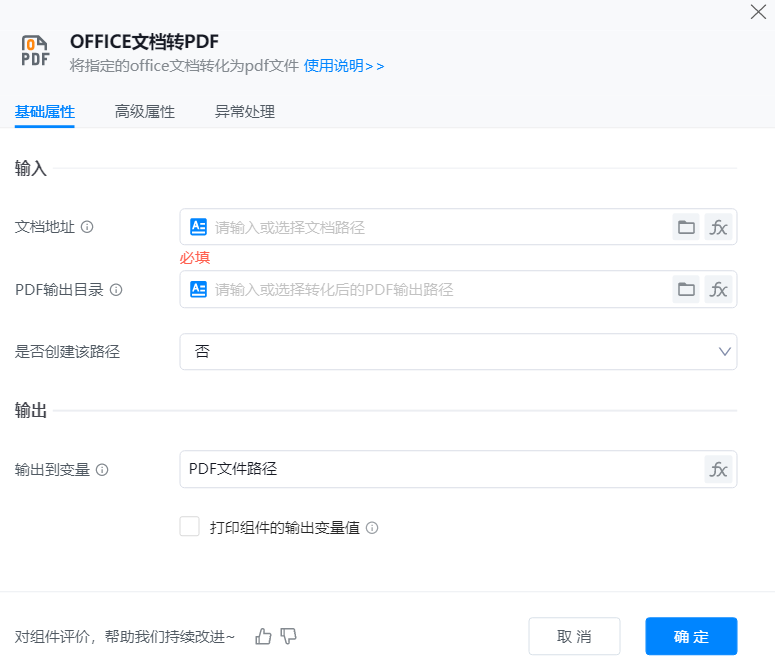Screen dimensions: 775x664
Task: Enable 打印组件的输出变量值 checkbox
Action: point(190,527)
